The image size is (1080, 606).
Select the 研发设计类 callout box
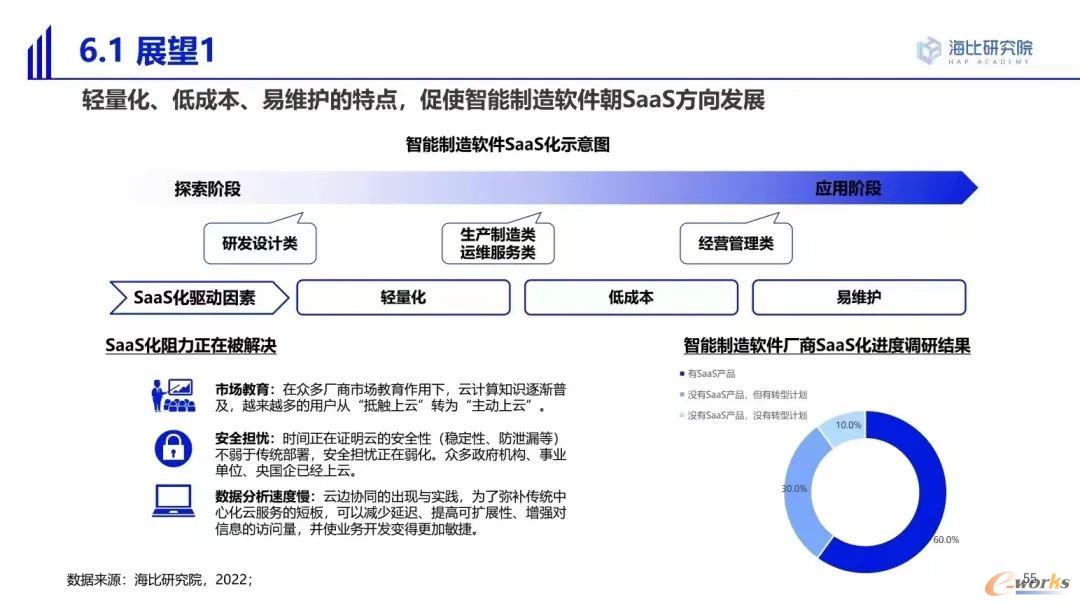pyautogui.click(x=260, y=243)
